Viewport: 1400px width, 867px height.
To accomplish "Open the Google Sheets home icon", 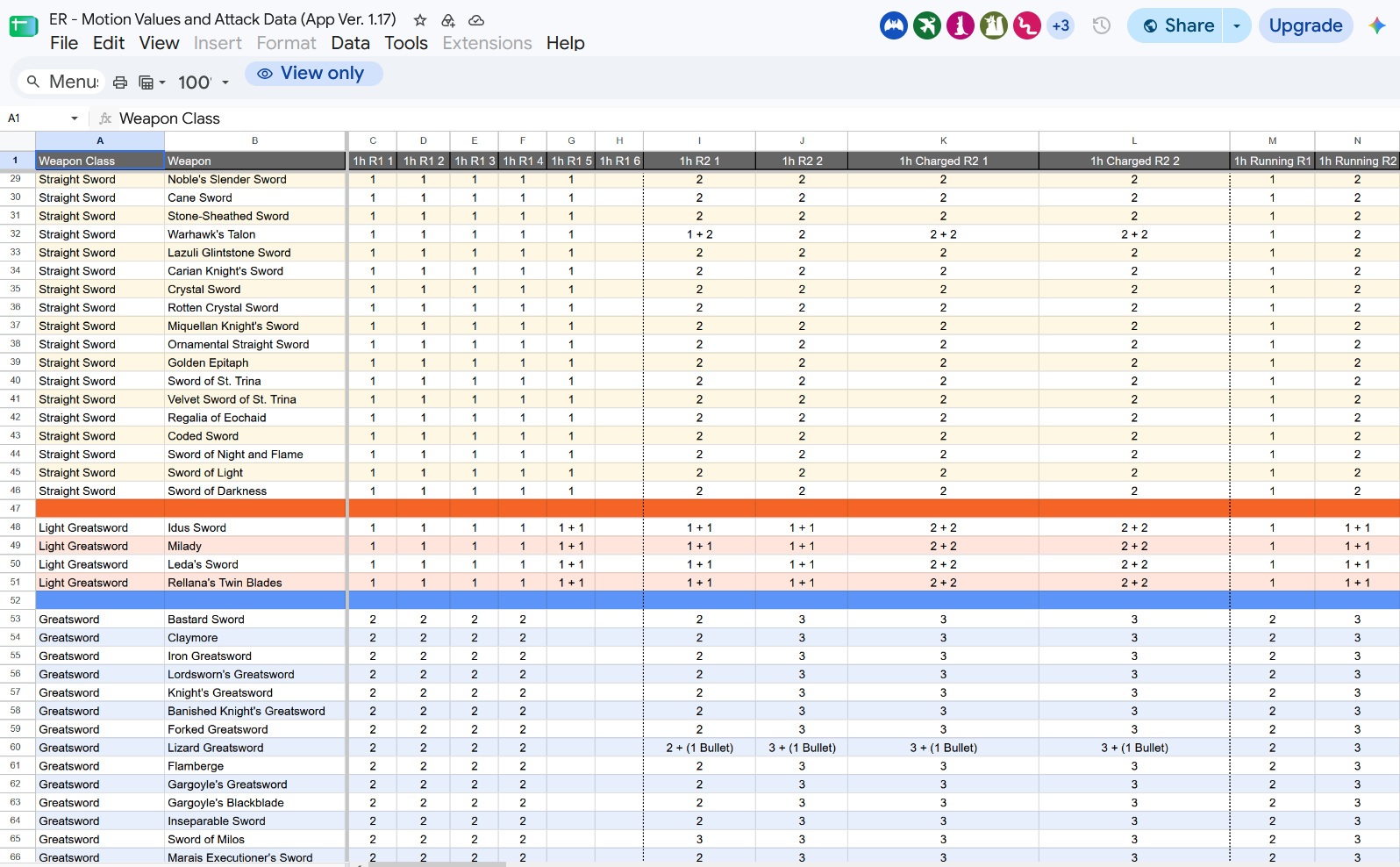I will pyautogui.click(x=24, y=26).
